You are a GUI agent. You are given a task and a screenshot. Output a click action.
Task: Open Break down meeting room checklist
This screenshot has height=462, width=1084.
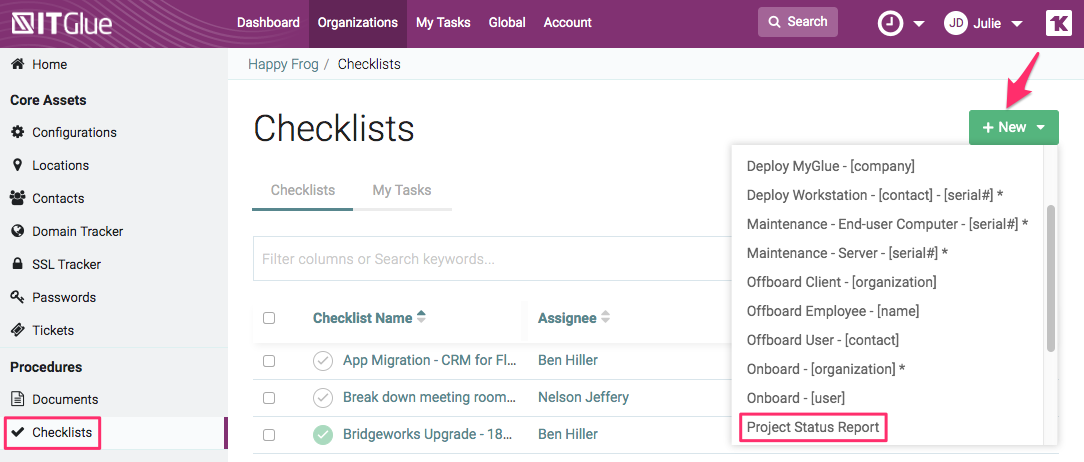click(429, 397)
